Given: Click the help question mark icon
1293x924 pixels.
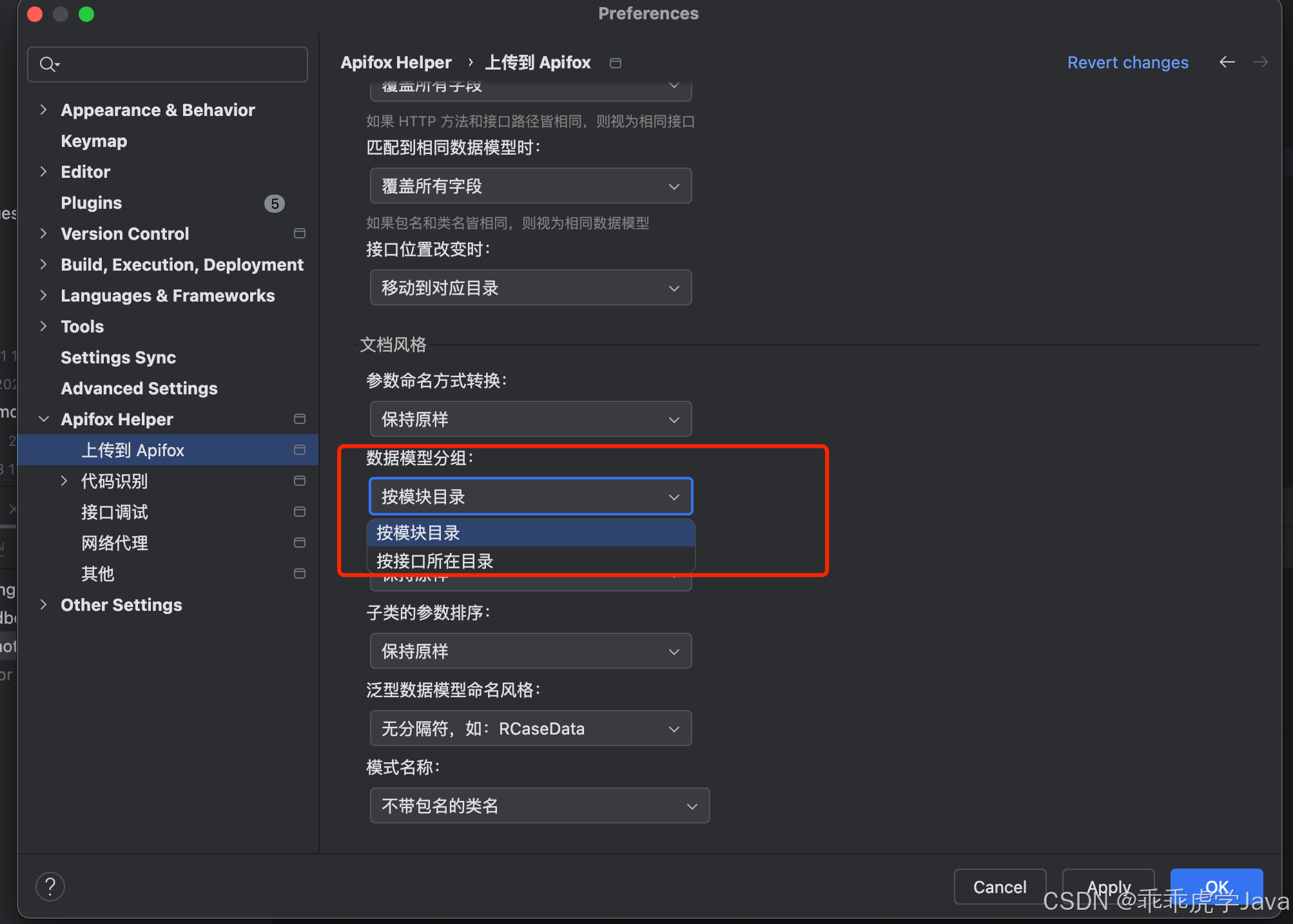Looking at the screenshot, I should pyautogui.click(x=50, y=887).
